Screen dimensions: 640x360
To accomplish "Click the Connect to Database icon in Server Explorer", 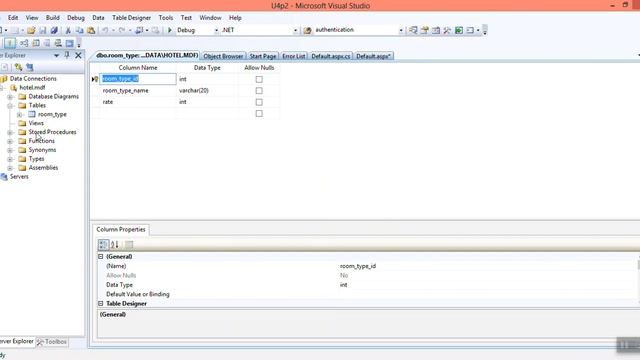I will pyautogui.click(x=18, y=67).
